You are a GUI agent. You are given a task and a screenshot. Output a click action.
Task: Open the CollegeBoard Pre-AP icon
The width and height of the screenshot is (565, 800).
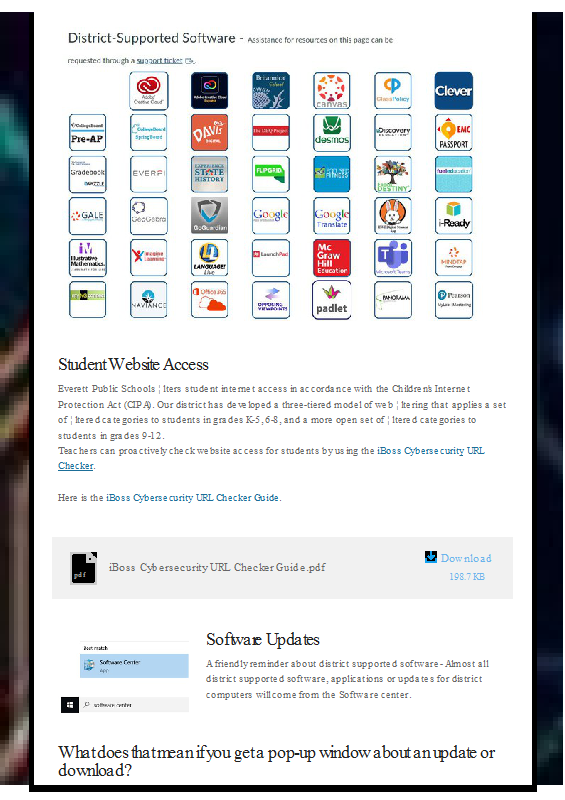(87, 133)
